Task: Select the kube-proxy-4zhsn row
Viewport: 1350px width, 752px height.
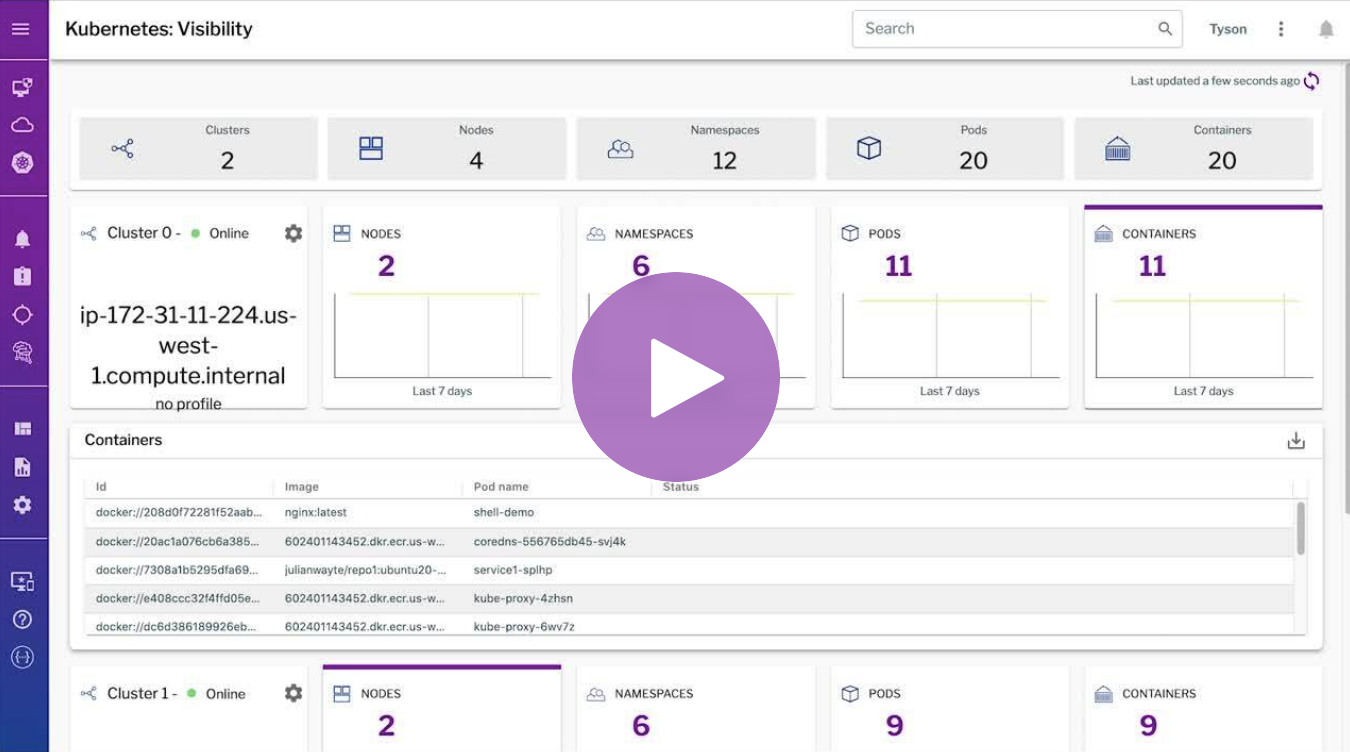Action: coord(689,599)
